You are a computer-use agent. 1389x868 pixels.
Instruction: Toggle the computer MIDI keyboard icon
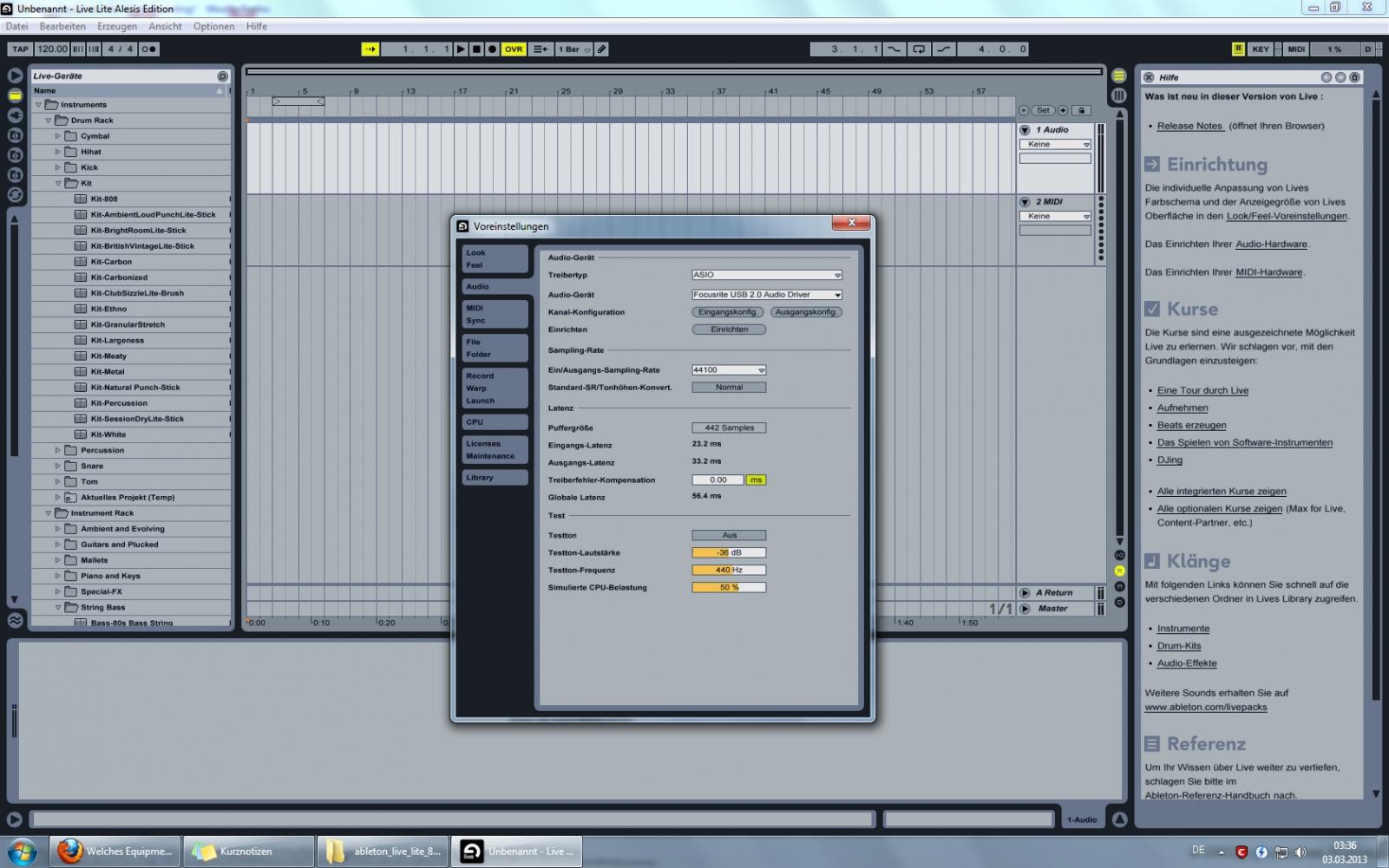tap(1238, 49)
